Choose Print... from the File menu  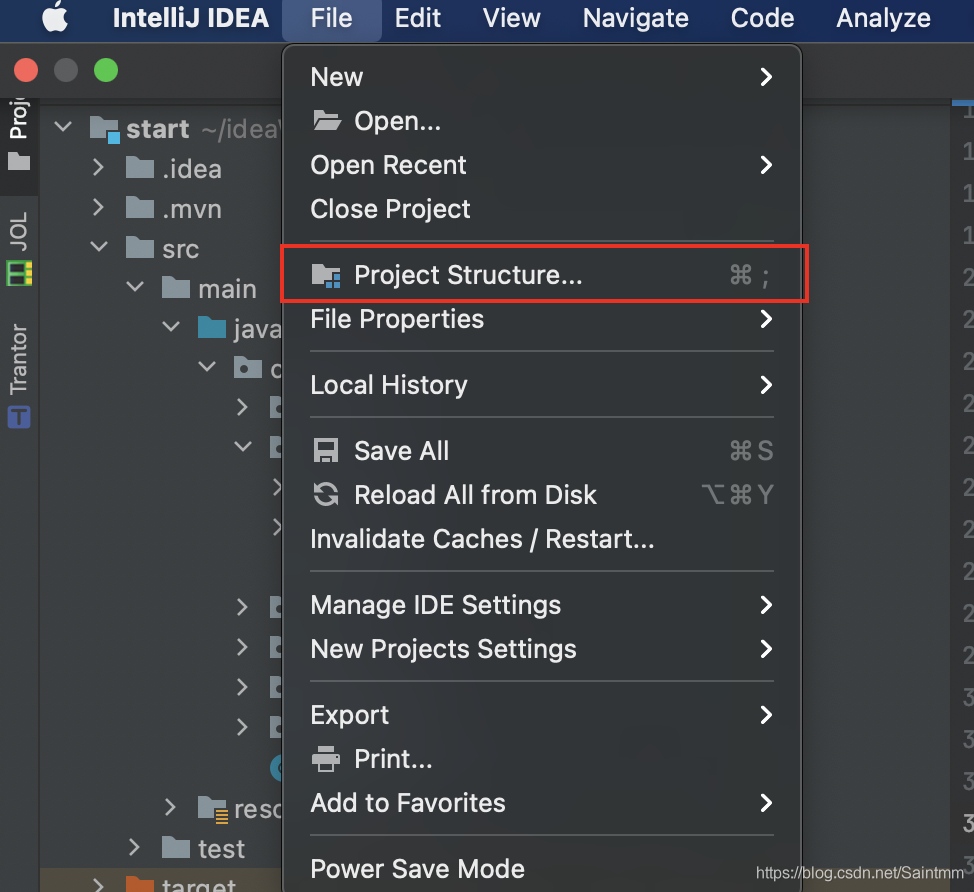coord(542,759)
